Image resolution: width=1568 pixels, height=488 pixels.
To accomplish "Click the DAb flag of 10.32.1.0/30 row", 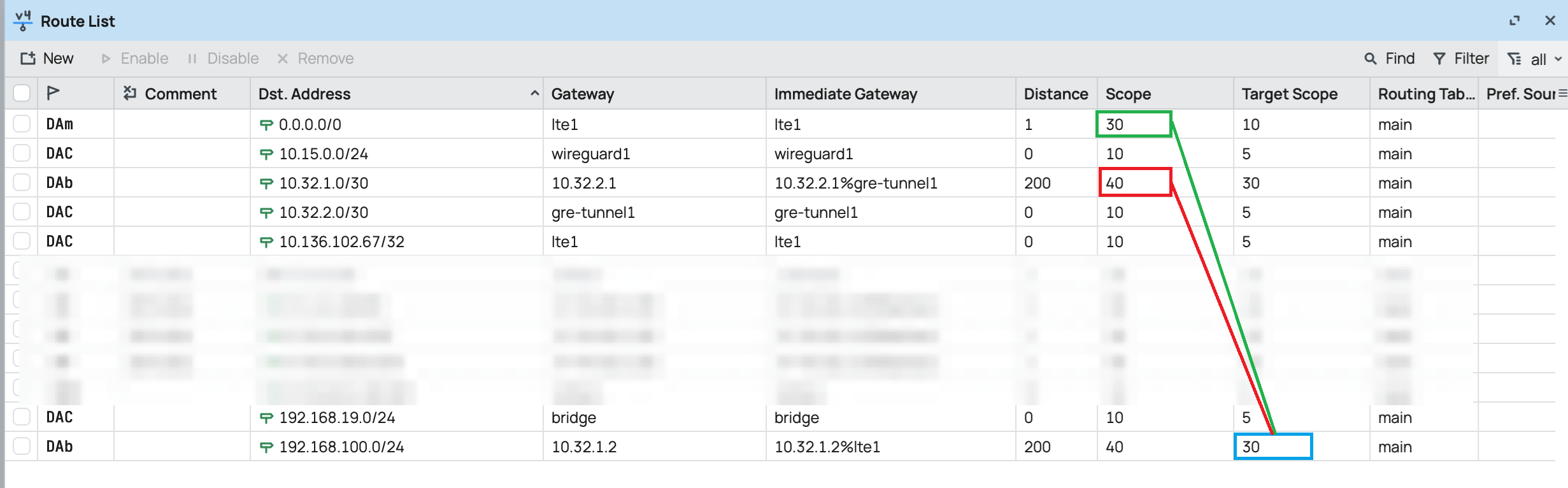I will (x=75, y=183).
